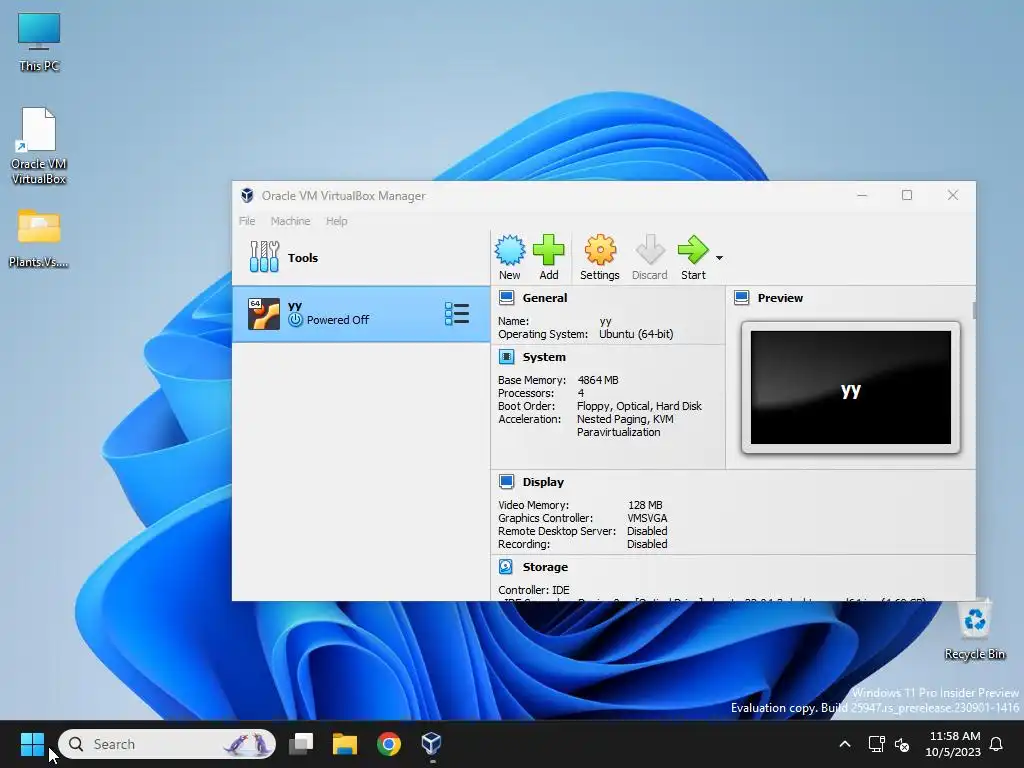Screen dimensions: 1024x768
Task: Select the Plants.Vs folder on desktop
Action: point(39,238)
